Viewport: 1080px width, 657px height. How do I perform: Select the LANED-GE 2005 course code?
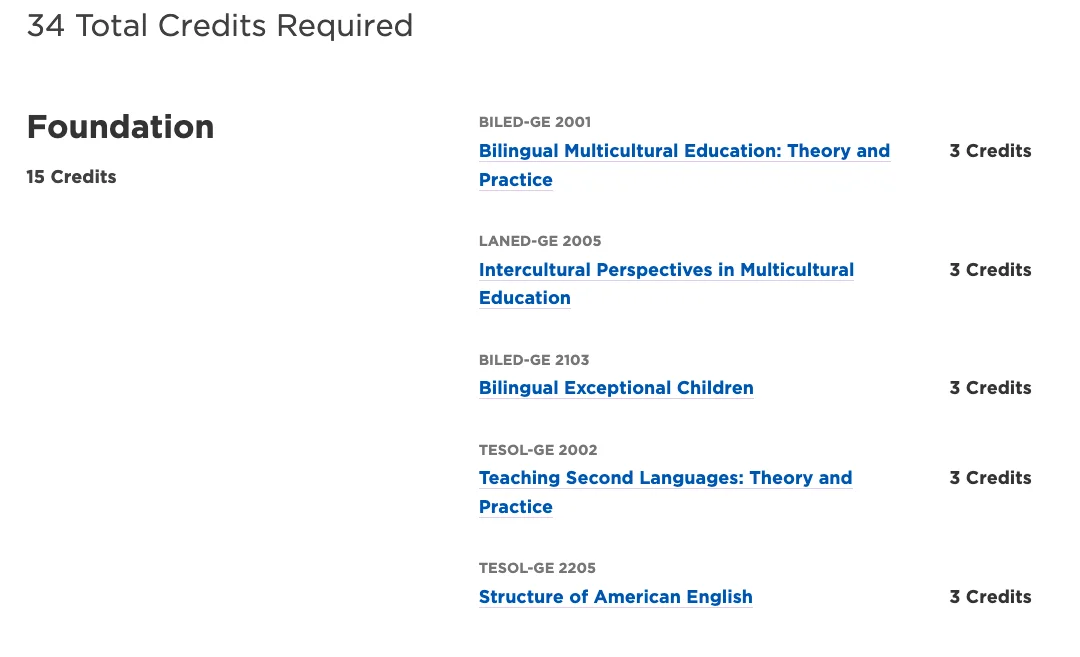click(540, 241)
